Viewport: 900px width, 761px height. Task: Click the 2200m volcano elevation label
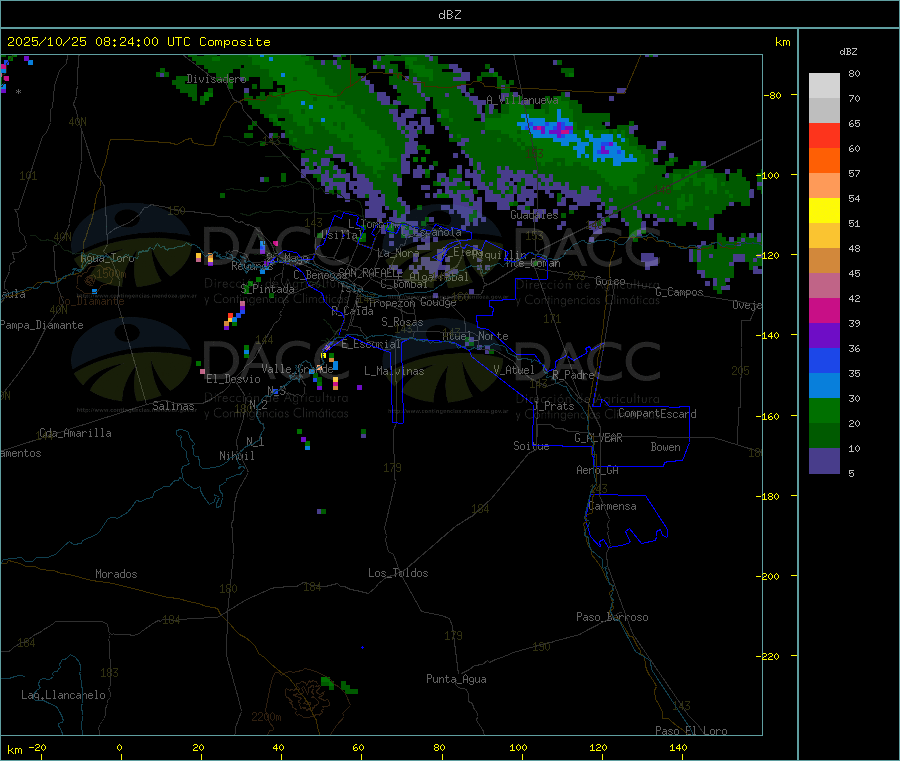266,717
